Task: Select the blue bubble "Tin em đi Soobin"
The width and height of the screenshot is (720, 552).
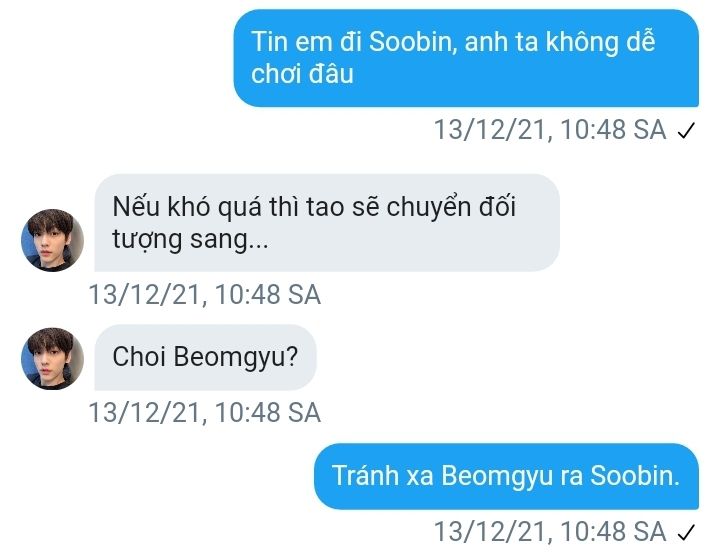Action: click(x=466, y=58)
